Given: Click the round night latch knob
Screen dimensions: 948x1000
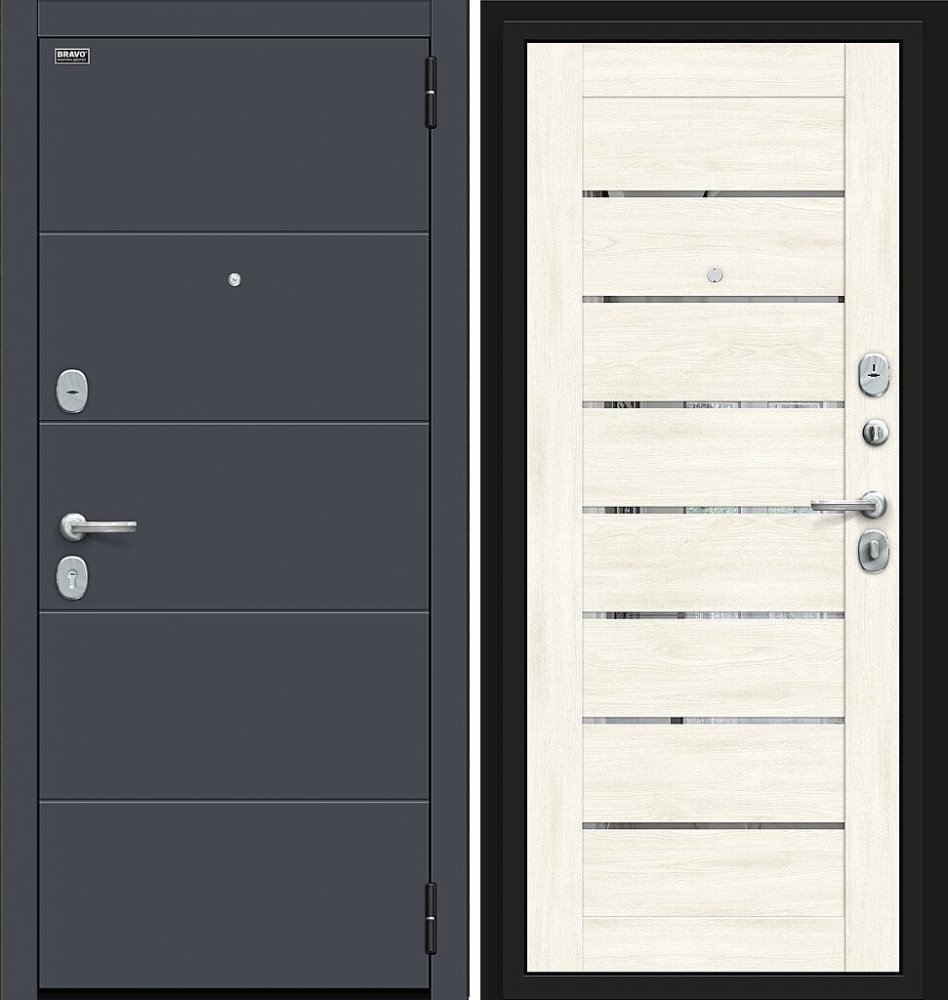Looking at the screenshot, I should point(875,432).
